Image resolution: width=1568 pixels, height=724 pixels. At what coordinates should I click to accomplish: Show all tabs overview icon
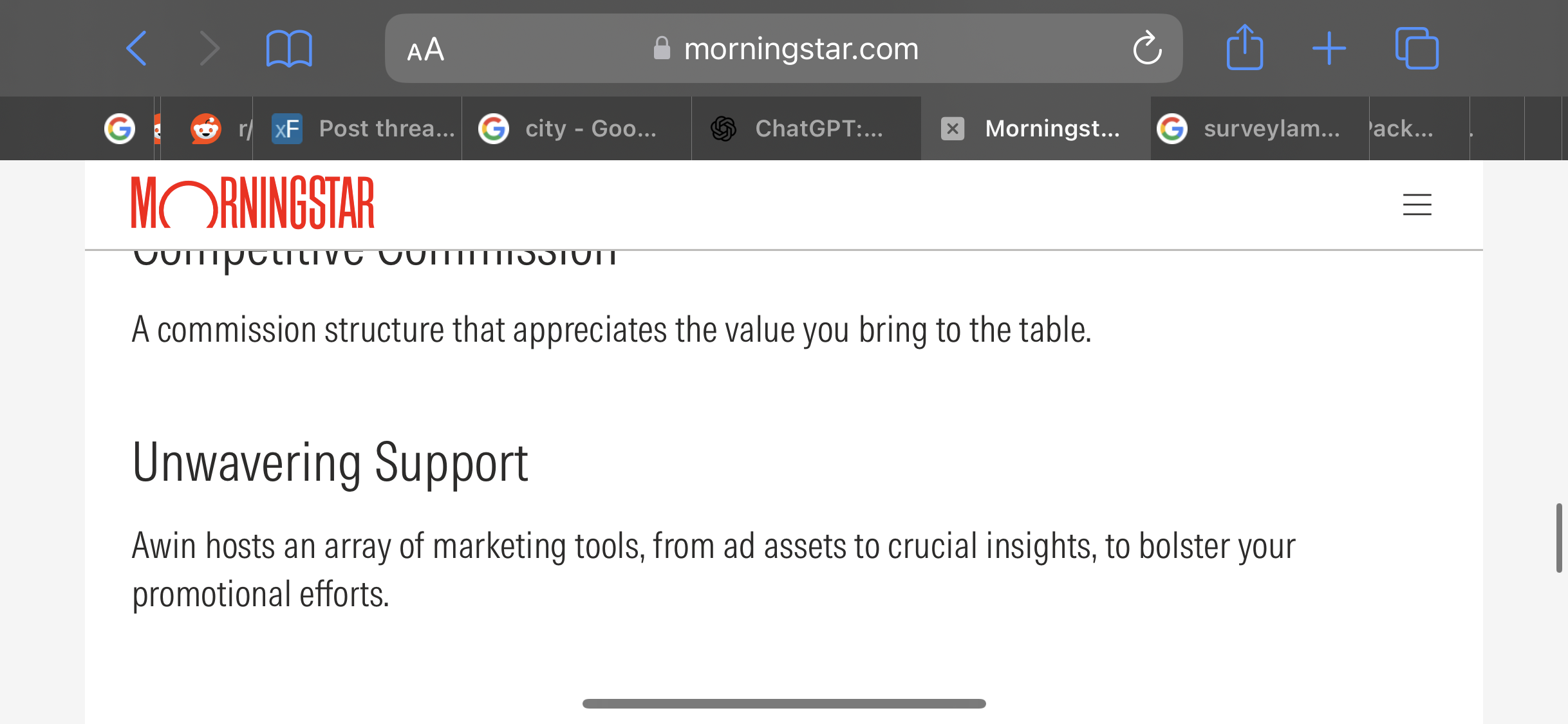coord(1417,48)
